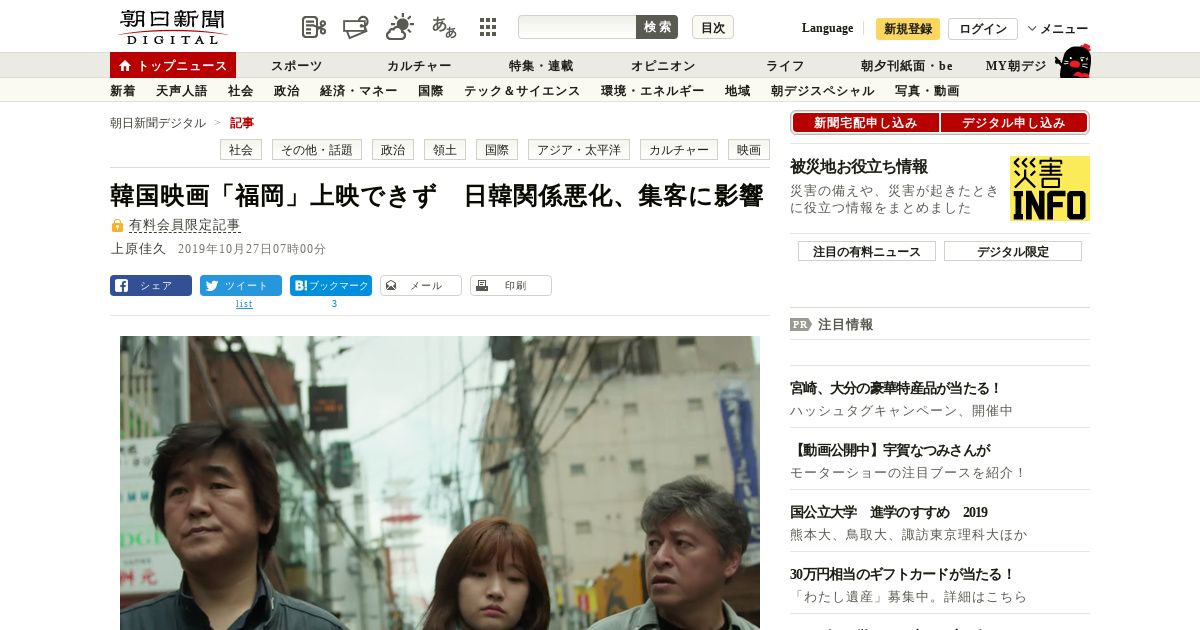
Task: Open 宮崎、大分の豪華特産品が当たる！ link
Action: tap(896, 388)
